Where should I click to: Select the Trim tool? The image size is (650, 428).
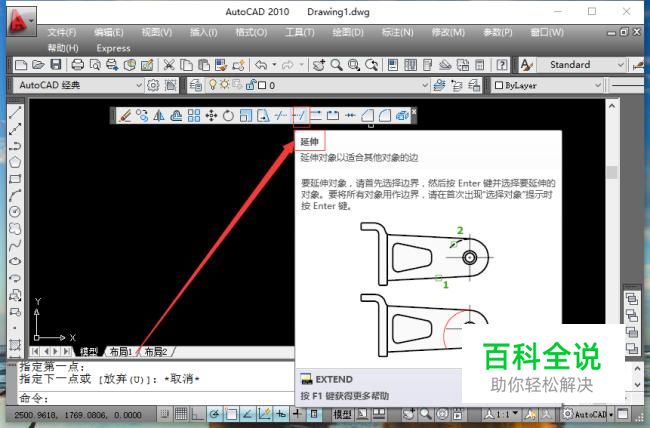point(281,115)
